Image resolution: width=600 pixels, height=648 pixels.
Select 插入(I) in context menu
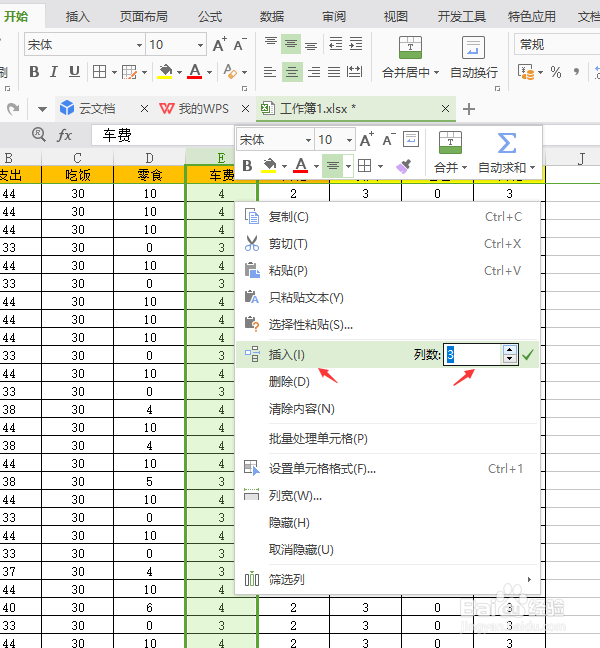tap(286, 355)
